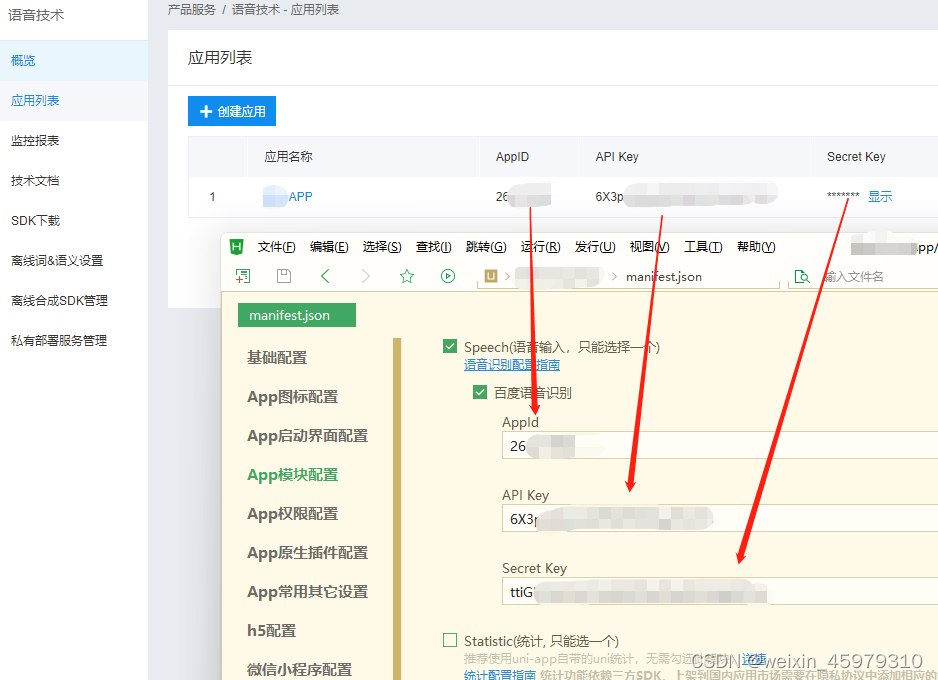The width and height of the screenshot is (938, 680).
Task: Disable the 百度语音识别 checkbox
Action: (x=479, y=393)
